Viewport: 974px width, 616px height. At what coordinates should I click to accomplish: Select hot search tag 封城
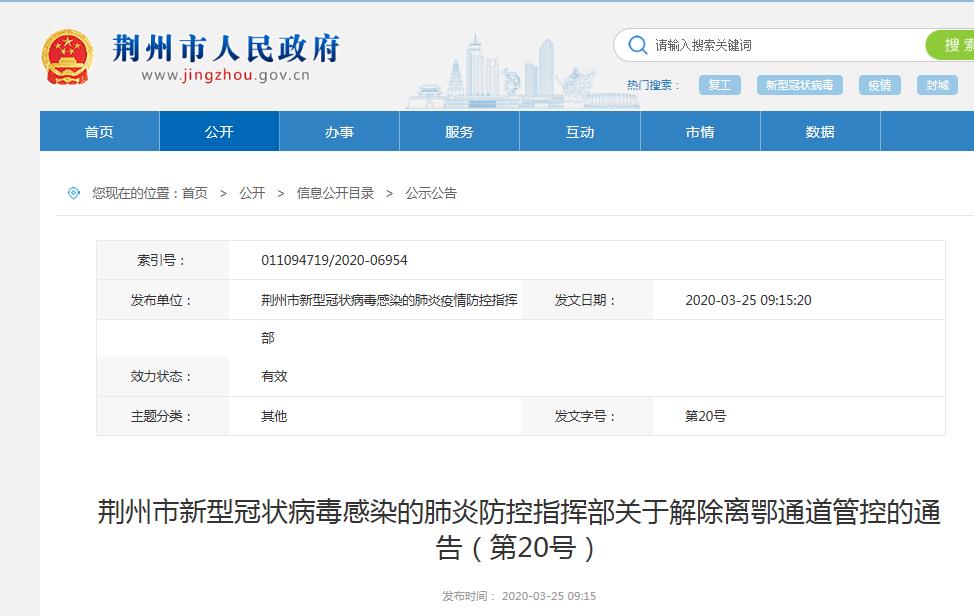tap(937, 85)
